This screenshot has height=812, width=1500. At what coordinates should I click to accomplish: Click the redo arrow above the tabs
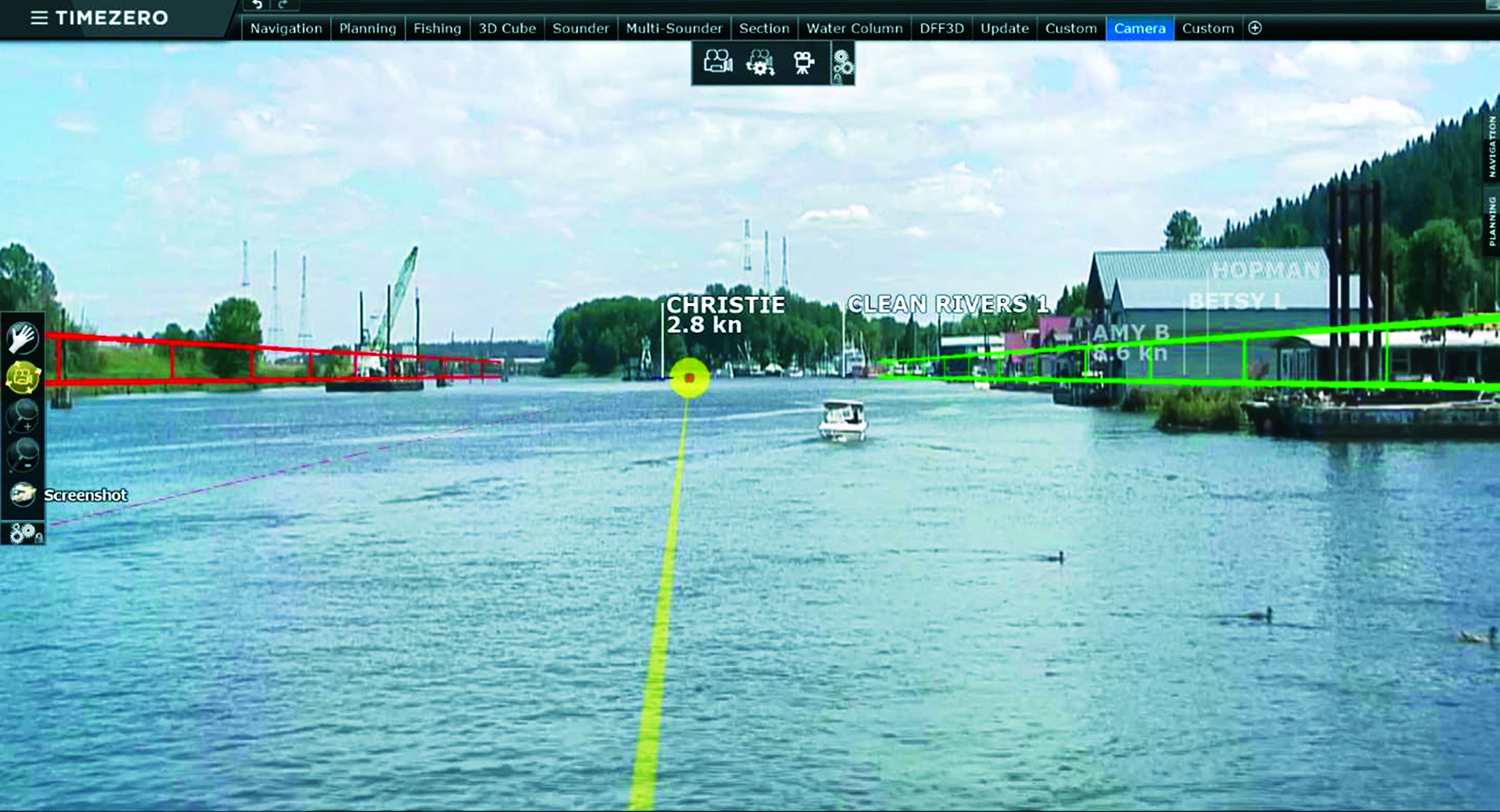point(284,5)
